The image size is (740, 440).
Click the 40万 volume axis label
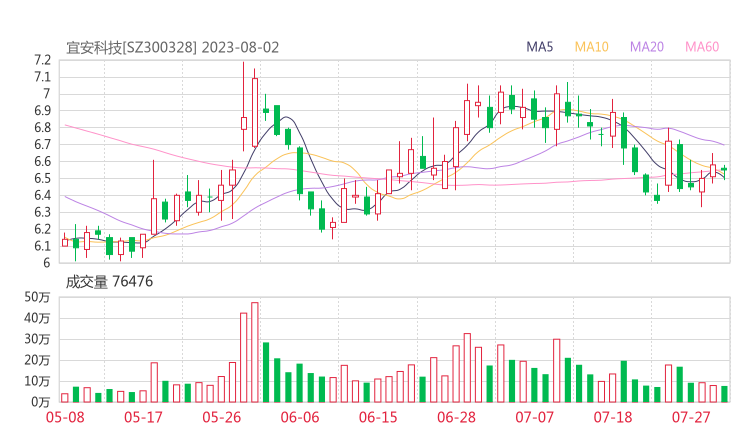pos(37,318)
